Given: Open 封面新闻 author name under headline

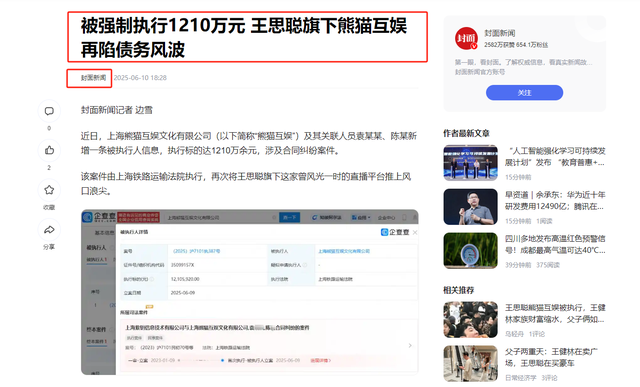Looking at the screenshot, I should [x=93, y=78].
